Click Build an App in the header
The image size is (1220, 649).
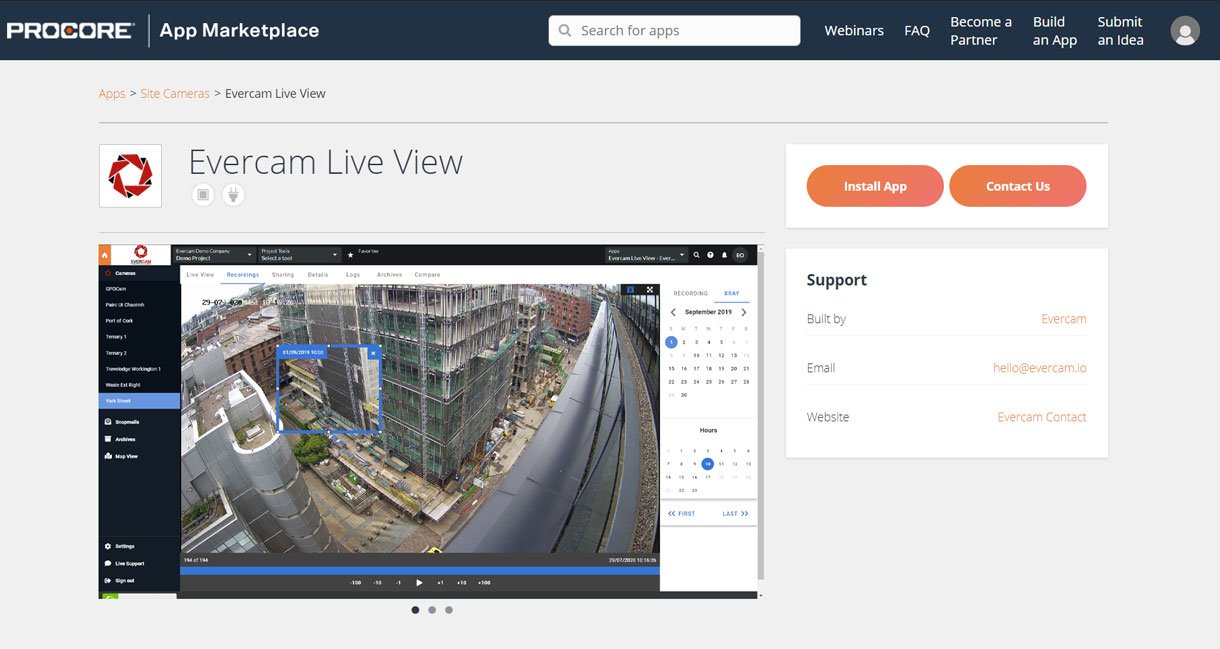coord(1055,31)
